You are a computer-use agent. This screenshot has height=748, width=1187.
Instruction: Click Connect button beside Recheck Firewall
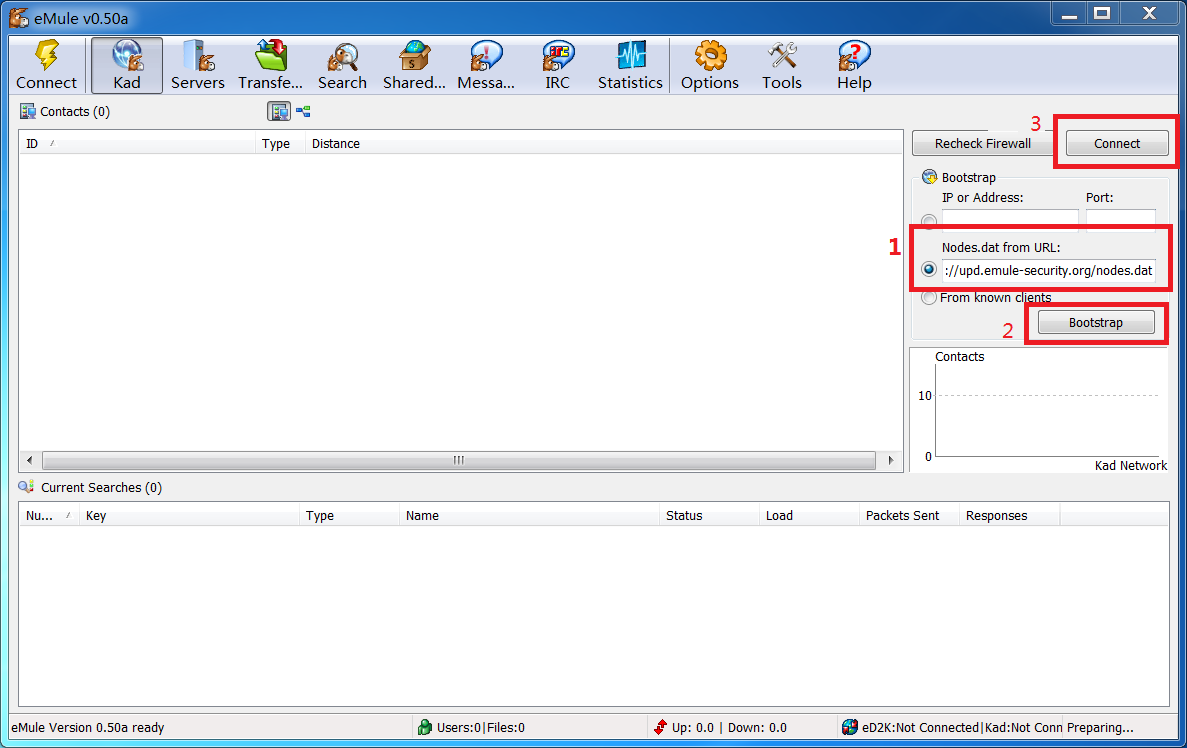[x=1116, y=143]
